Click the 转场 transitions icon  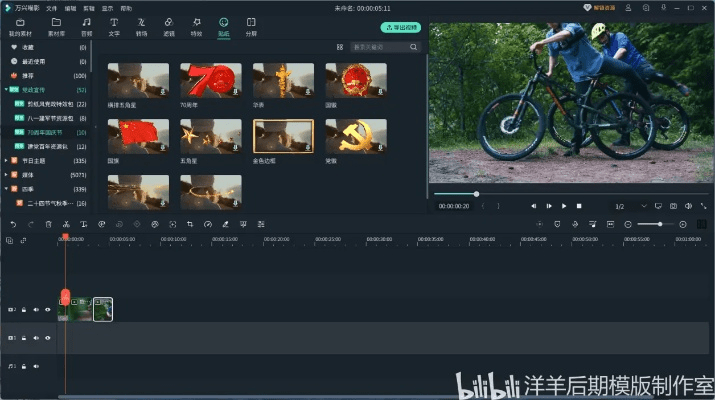(140, 25)
